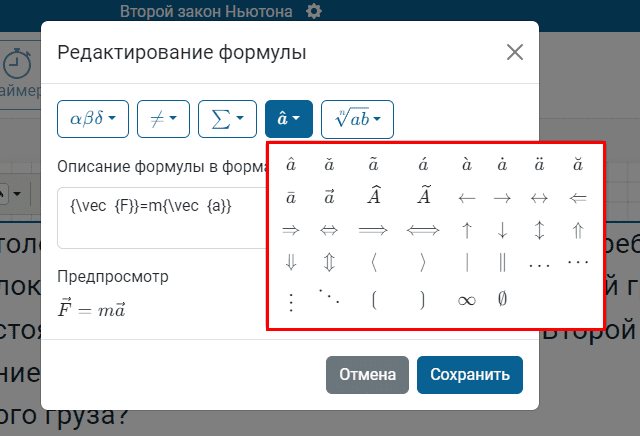Screen dimensions: 640x436
Task: Insert the vector arrow over a symbol
Action: (329, 197)
